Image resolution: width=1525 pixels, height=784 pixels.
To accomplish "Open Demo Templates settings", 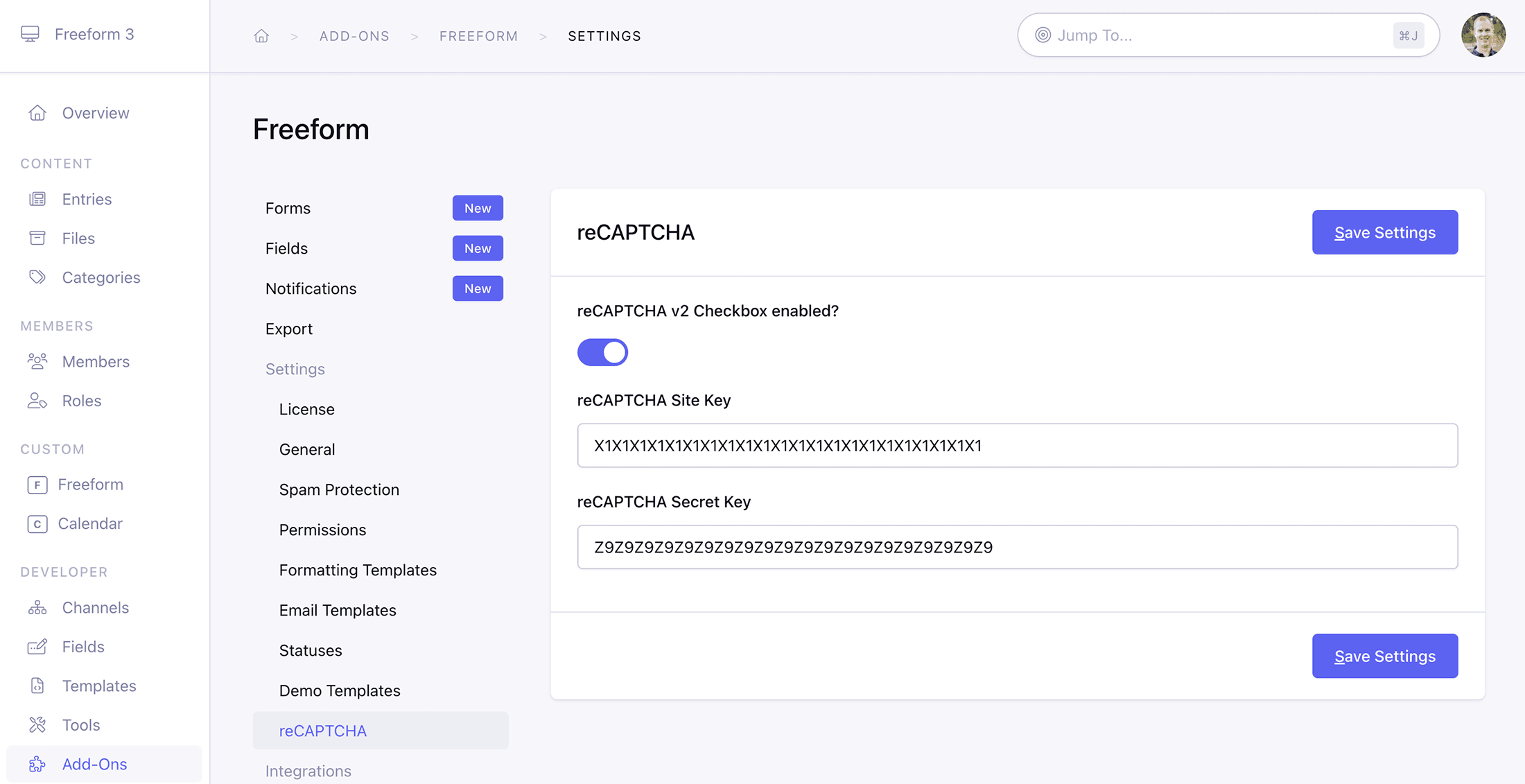I will 340,690.
